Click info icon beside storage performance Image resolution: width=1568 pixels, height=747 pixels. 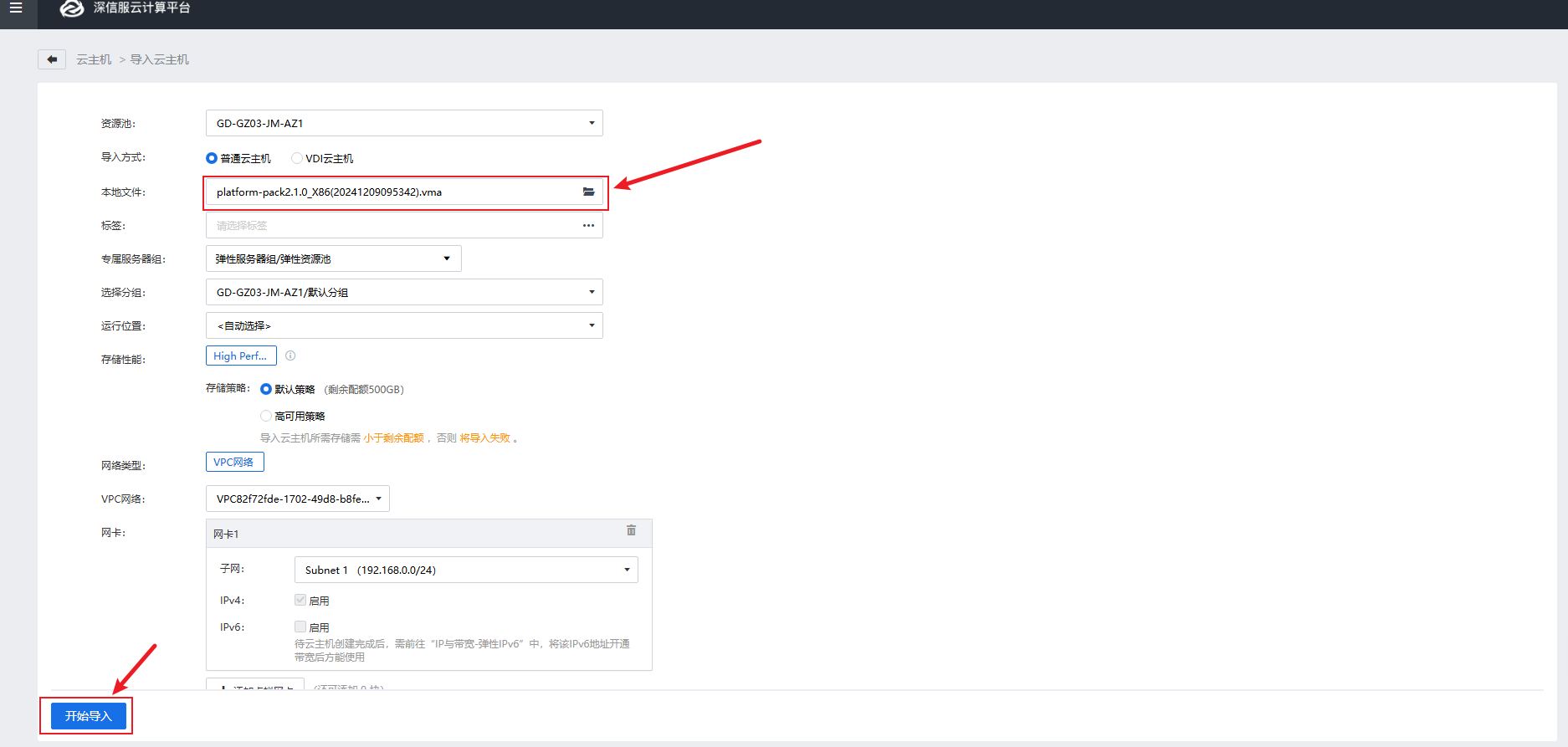[290, 356]
